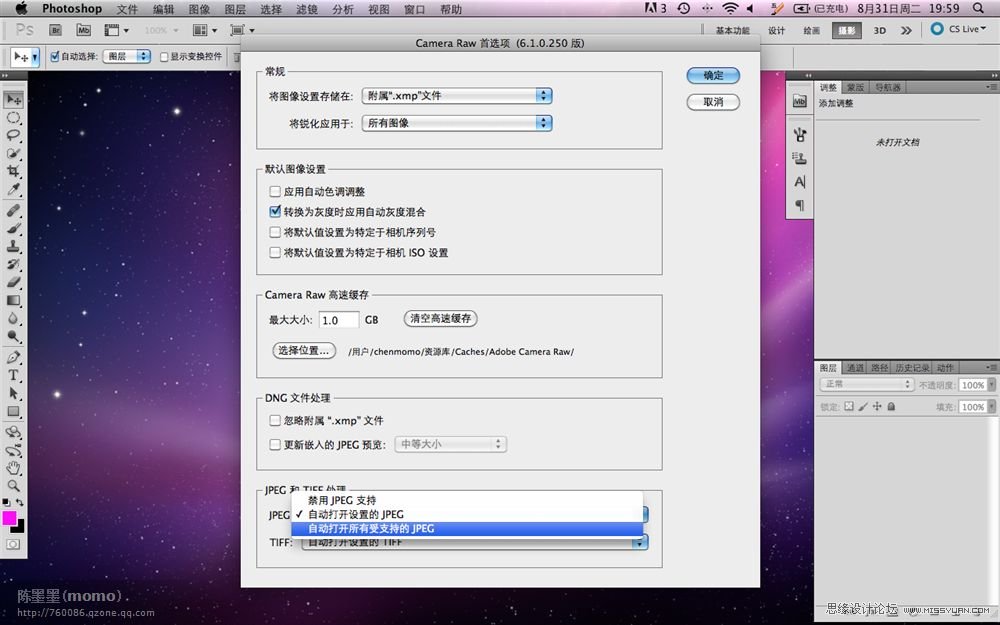
Task: Select the Lasso tool
Action: pos(13,135)
